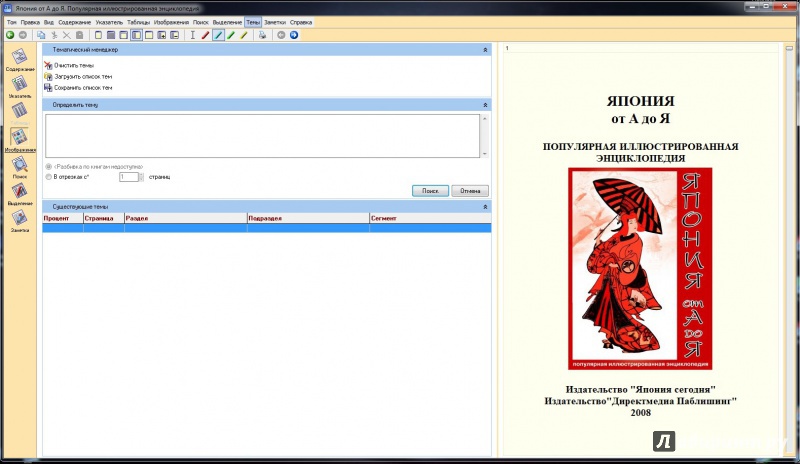Choose the blue highlighter marker
The height and width of the screenshot is (464, 800).
coord(218,35)
